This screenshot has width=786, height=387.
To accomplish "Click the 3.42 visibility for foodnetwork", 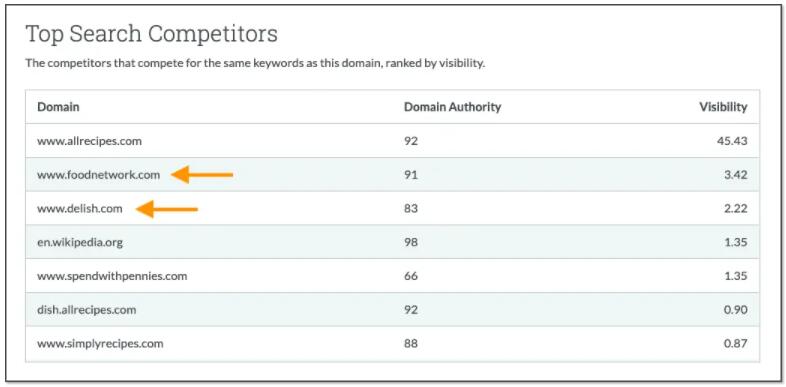I will click(x=735, y=175).
